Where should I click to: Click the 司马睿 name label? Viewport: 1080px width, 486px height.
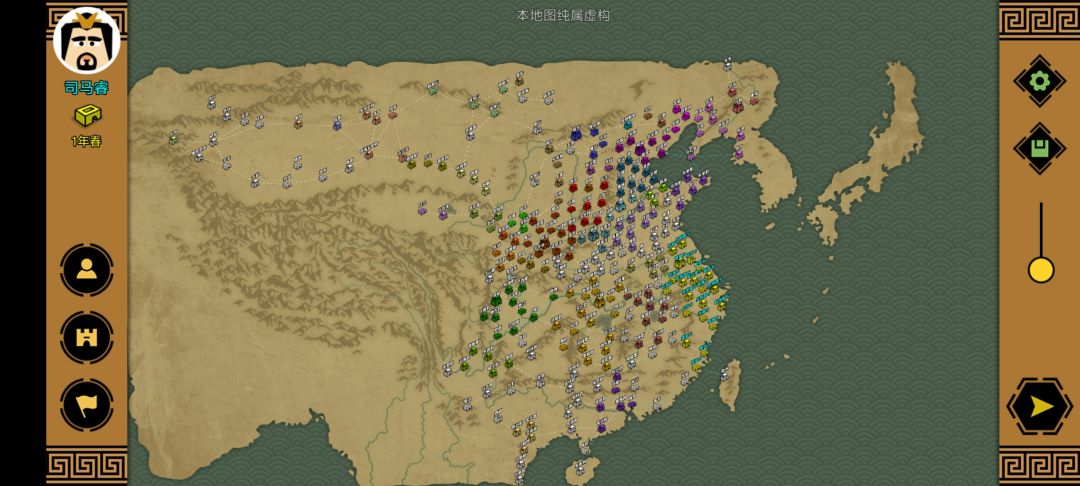(87, 88)
